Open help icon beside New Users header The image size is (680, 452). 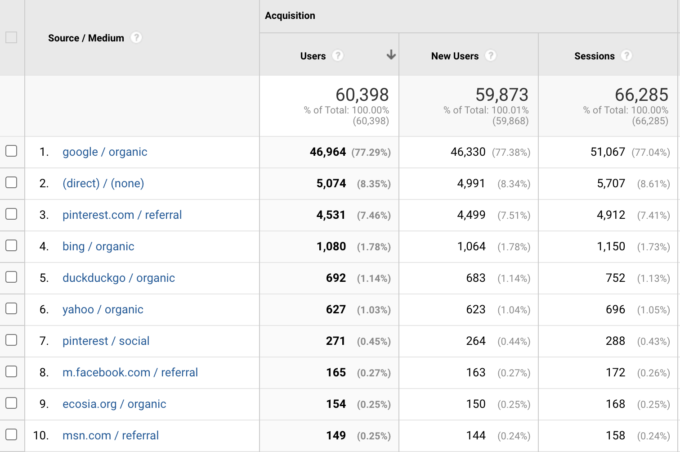tap(490, 56)
